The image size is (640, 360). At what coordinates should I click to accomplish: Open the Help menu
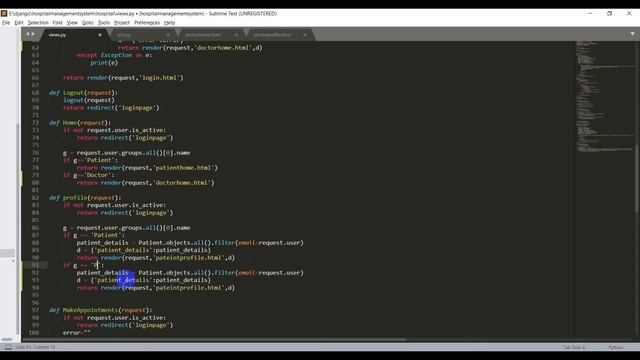coord(169,22)
